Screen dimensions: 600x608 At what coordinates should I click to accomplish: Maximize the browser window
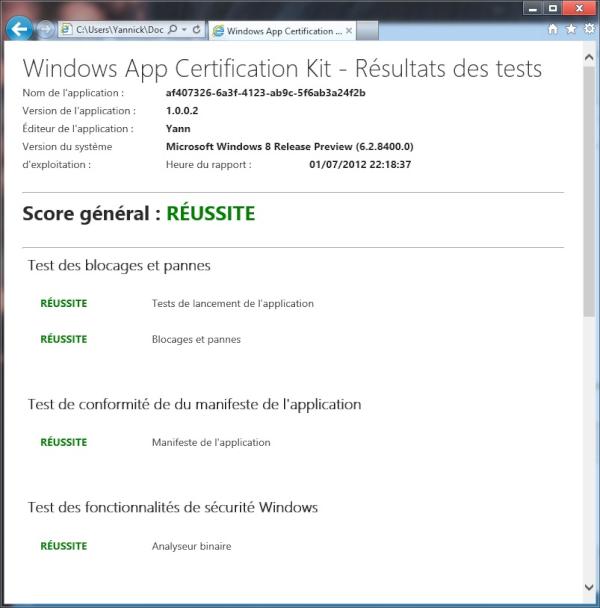pos(553,8)
